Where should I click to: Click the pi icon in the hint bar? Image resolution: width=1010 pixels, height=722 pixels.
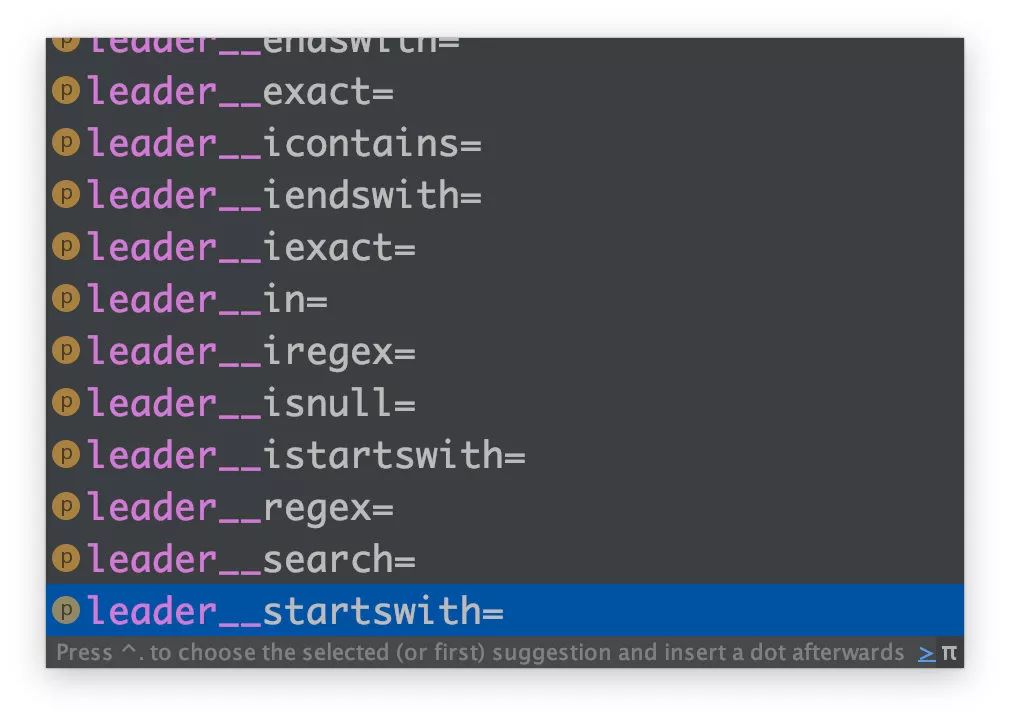949,653
